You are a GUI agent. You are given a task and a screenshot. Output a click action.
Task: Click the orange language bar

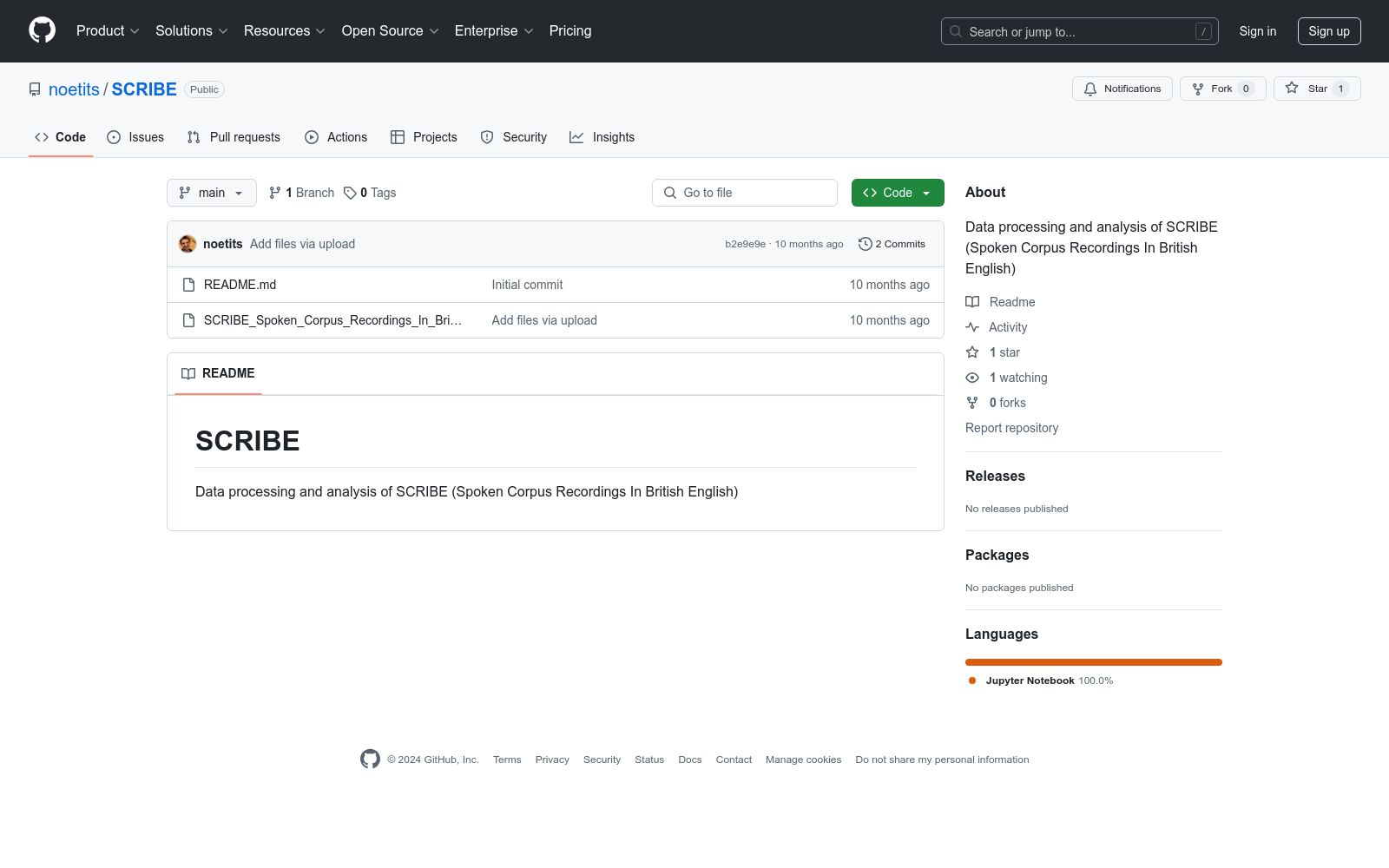point(1094,662)
